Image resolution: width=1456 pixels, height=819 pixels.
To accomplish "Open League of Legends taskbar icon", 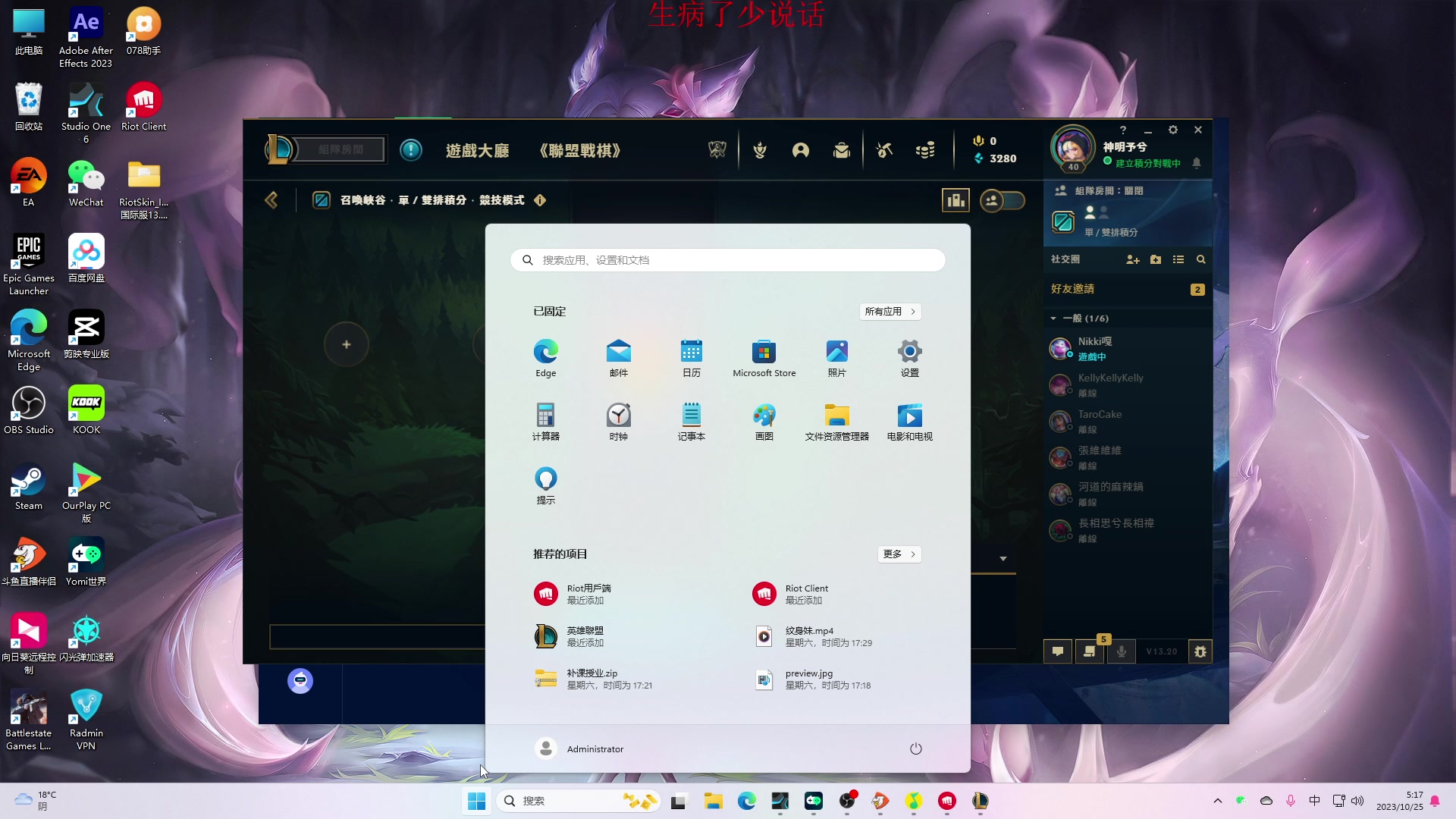I will pos(981,801).
